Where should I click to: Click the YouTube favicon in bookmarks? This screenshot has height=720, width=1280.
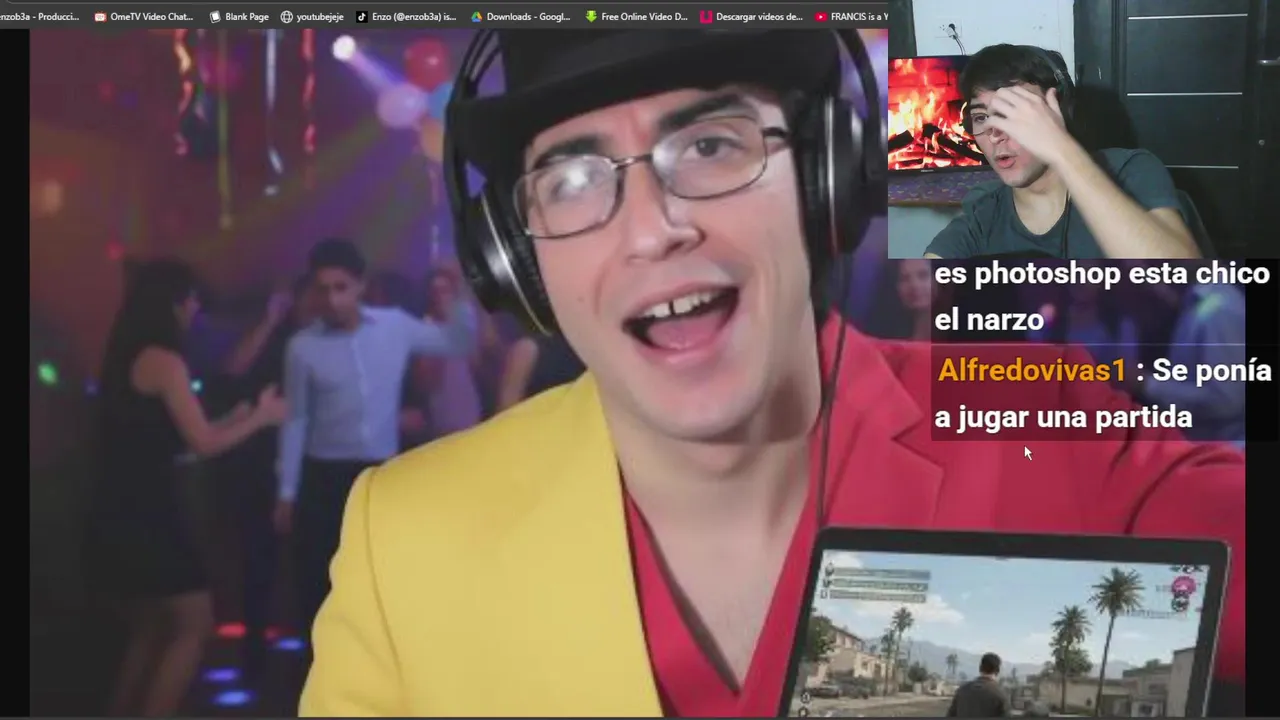coord(821,16)
